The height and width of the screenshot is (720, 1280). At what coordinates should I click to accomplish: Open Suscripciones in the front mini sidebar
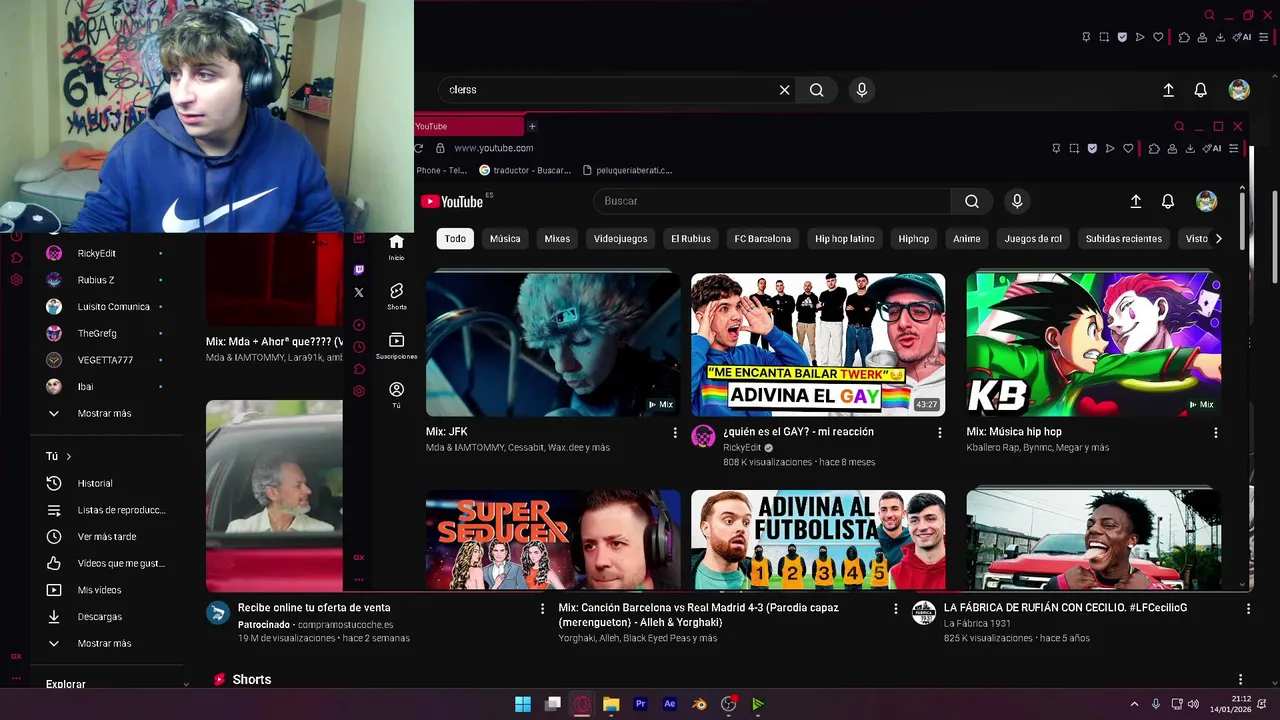pyautogui.click(x=396, y=346)
